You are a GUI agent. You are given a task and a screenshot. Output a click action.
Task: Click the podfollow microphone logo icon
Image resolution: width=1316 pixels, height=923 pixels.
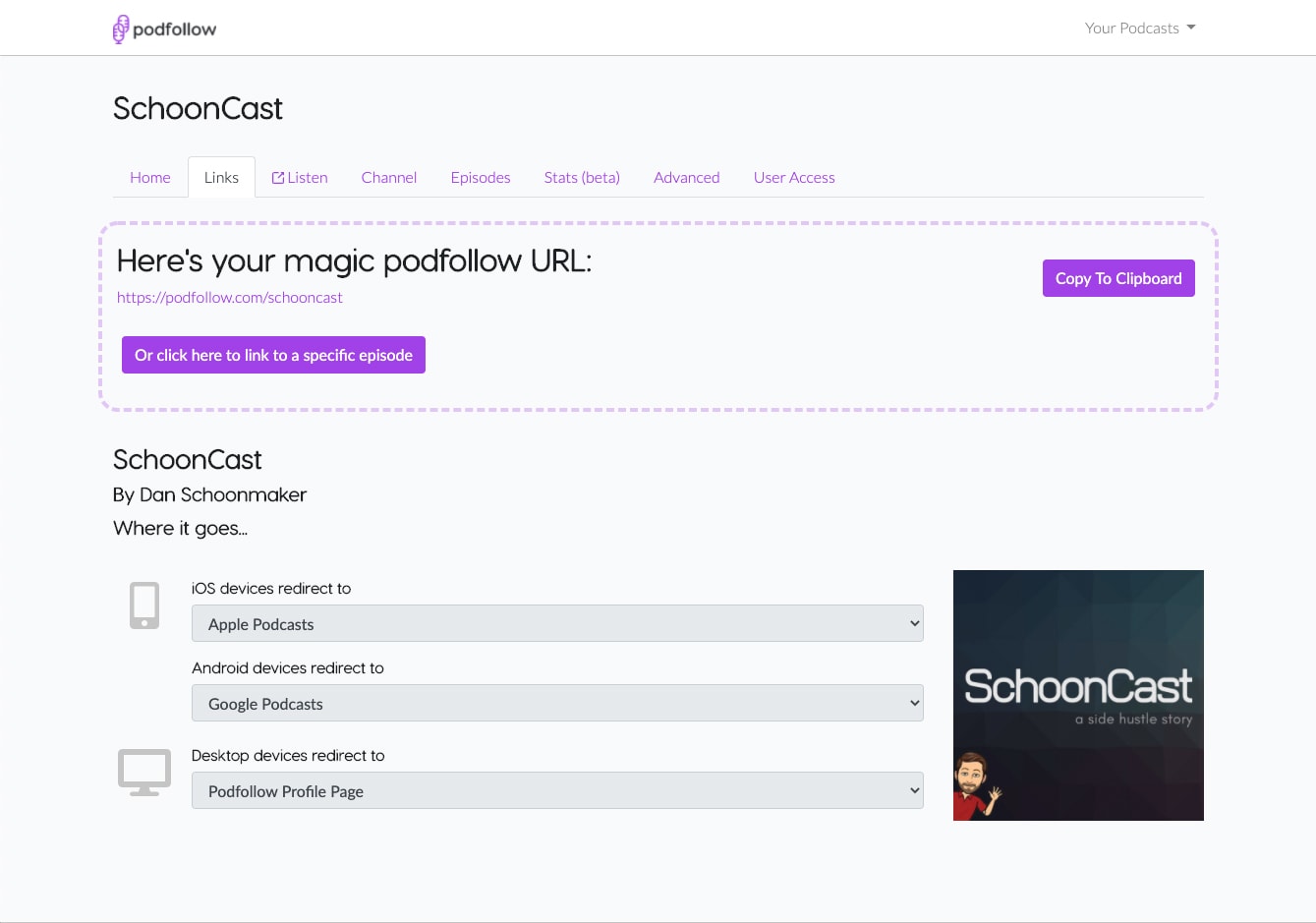[120, 29]
